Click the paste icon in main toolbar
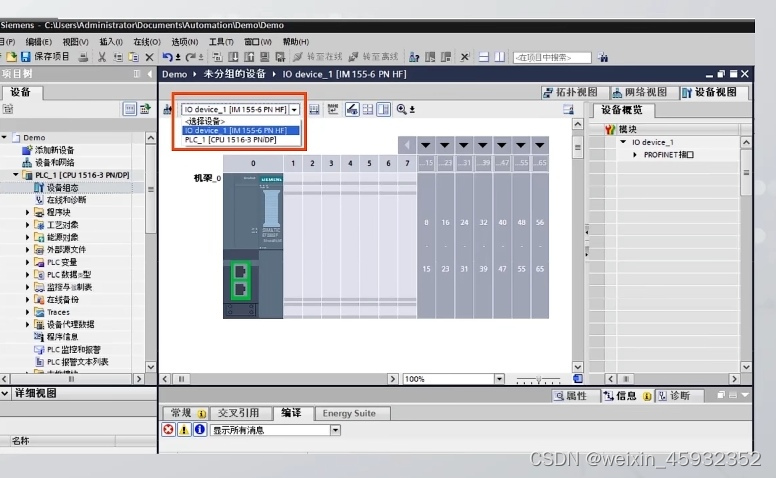 click(134, 57)
